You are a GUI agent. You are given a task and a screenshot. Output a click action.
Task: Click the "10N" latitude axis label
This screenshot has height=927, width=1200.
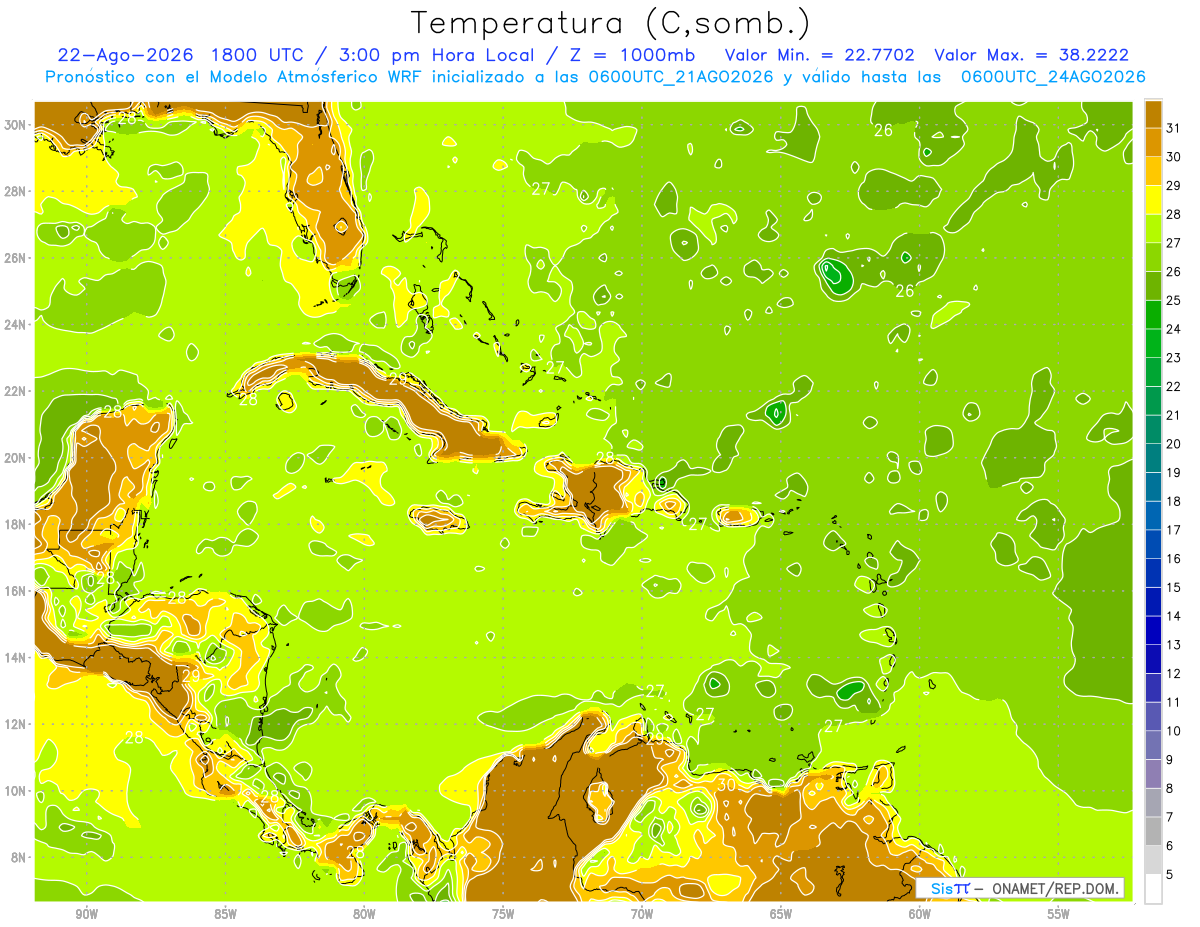pos(16,791)
